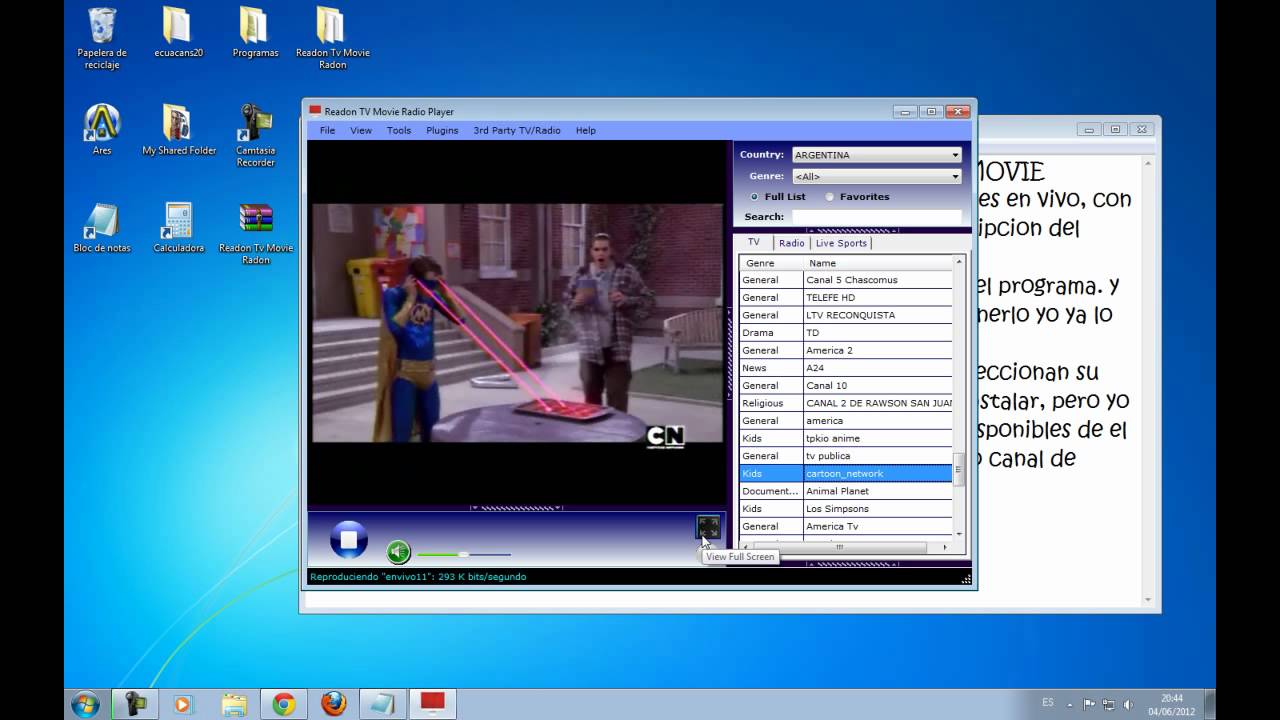This screenshot has height=720, width=1280.
Task: Open Firefox from taskbar
Action: (333, 704)
